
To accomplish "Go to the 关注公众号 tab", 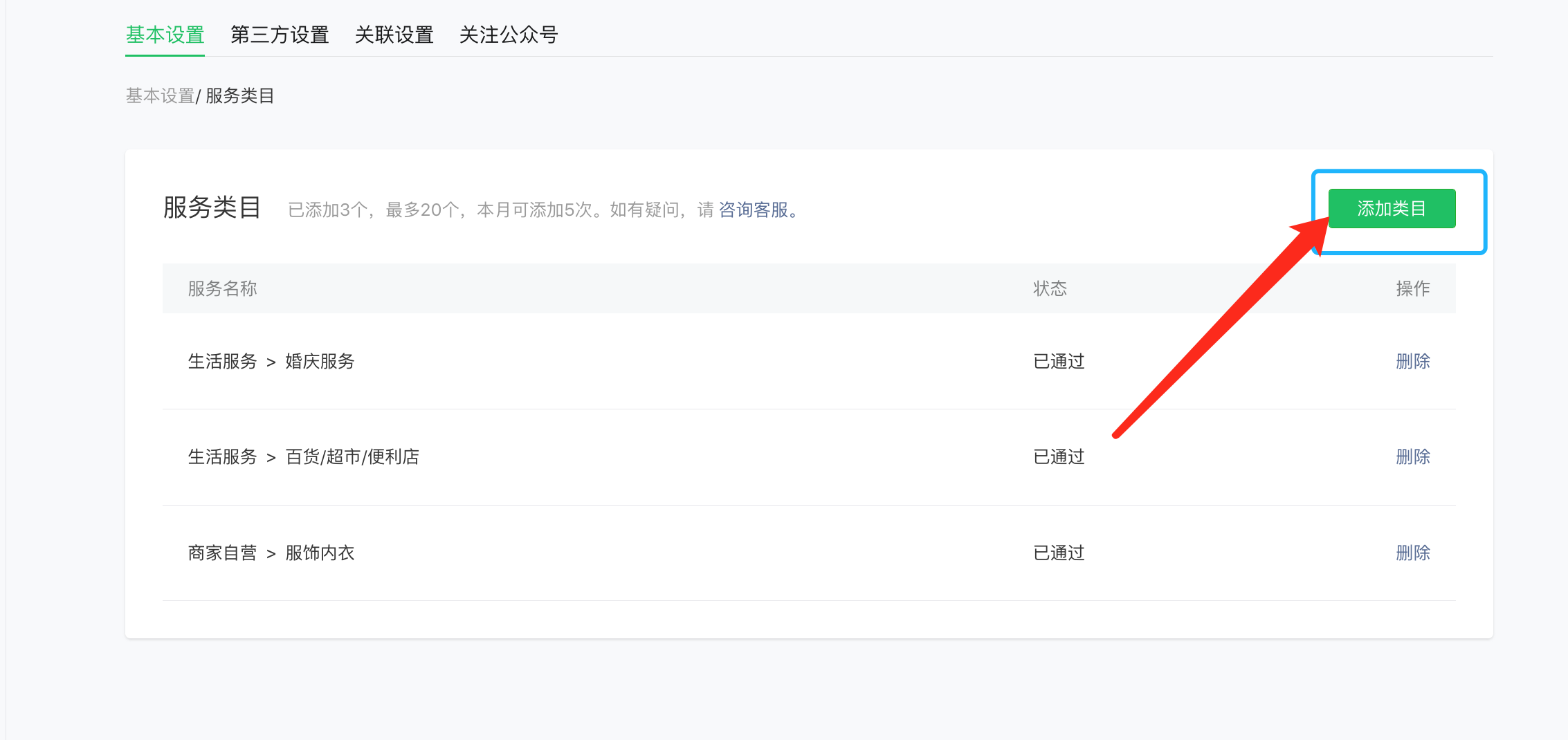I will [509, 35].
